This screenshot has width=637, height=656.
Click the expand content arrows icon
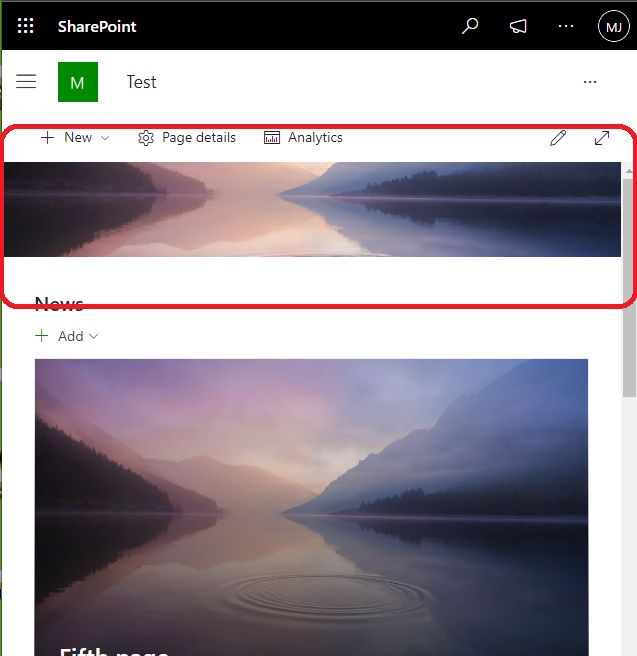coord(602,138)
